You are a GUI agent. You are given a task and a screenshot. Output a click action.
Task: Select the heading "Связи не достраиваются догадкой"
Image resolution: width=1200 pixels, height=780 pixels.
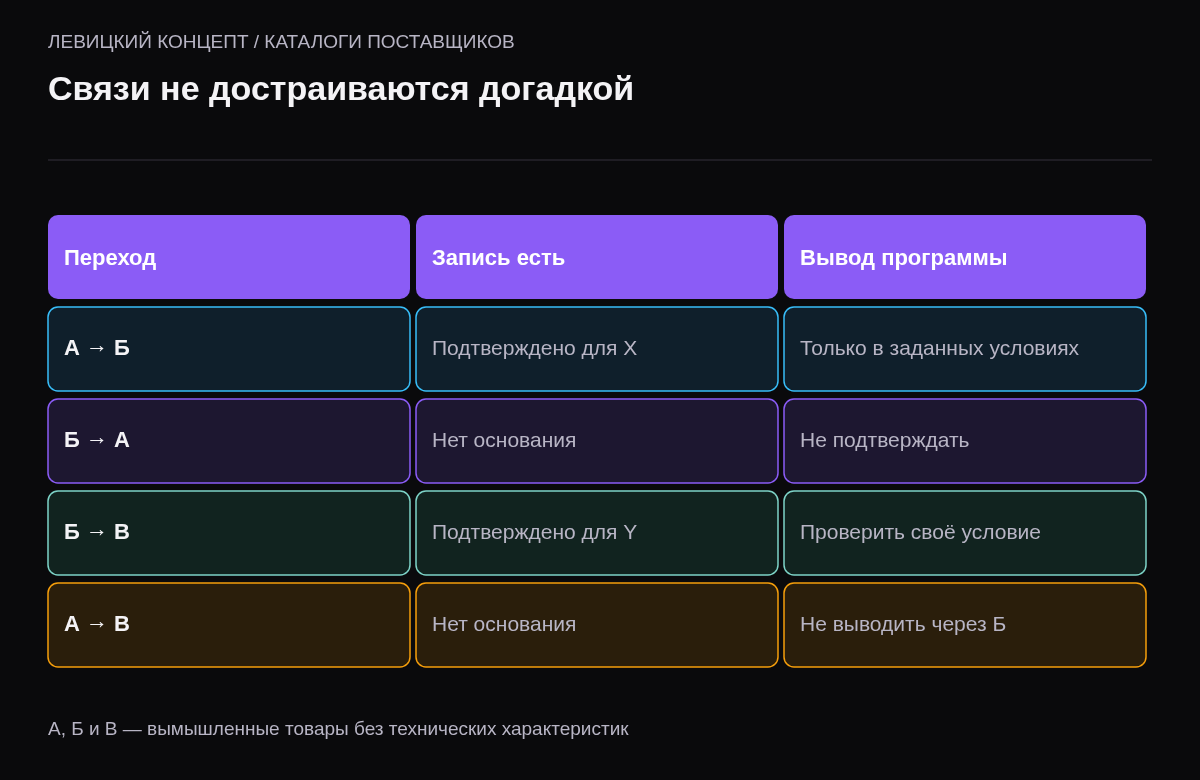tap(341, 89)
